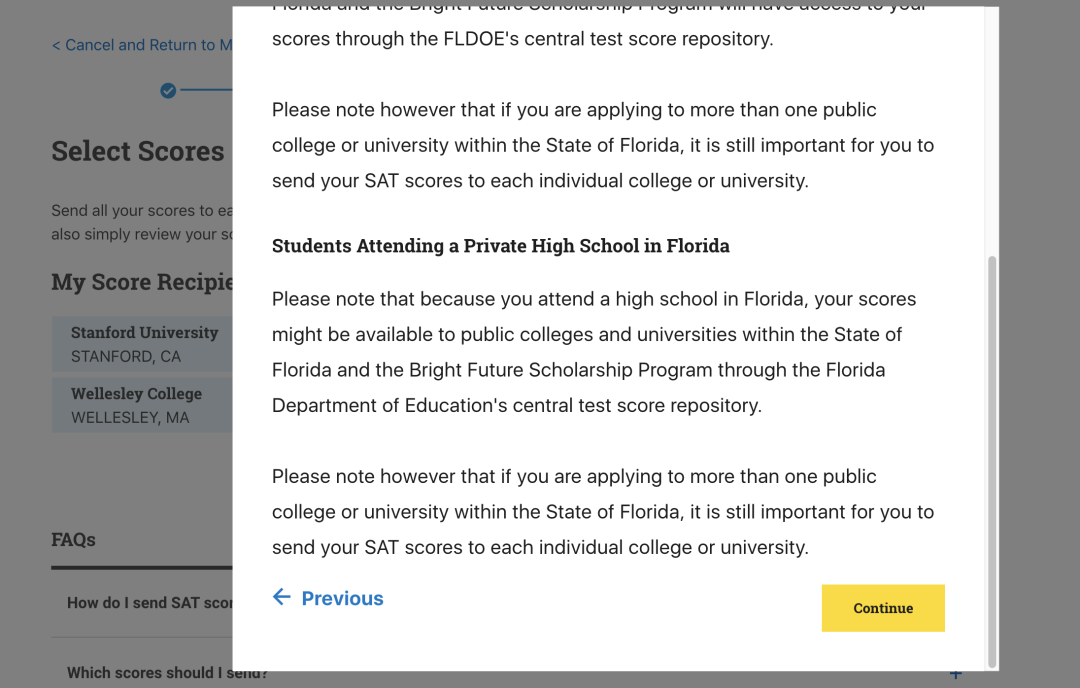The height and width of the screenshot is (688, 1080).
Task: Click the completed step checkmark icon
Action: [168, 91]
